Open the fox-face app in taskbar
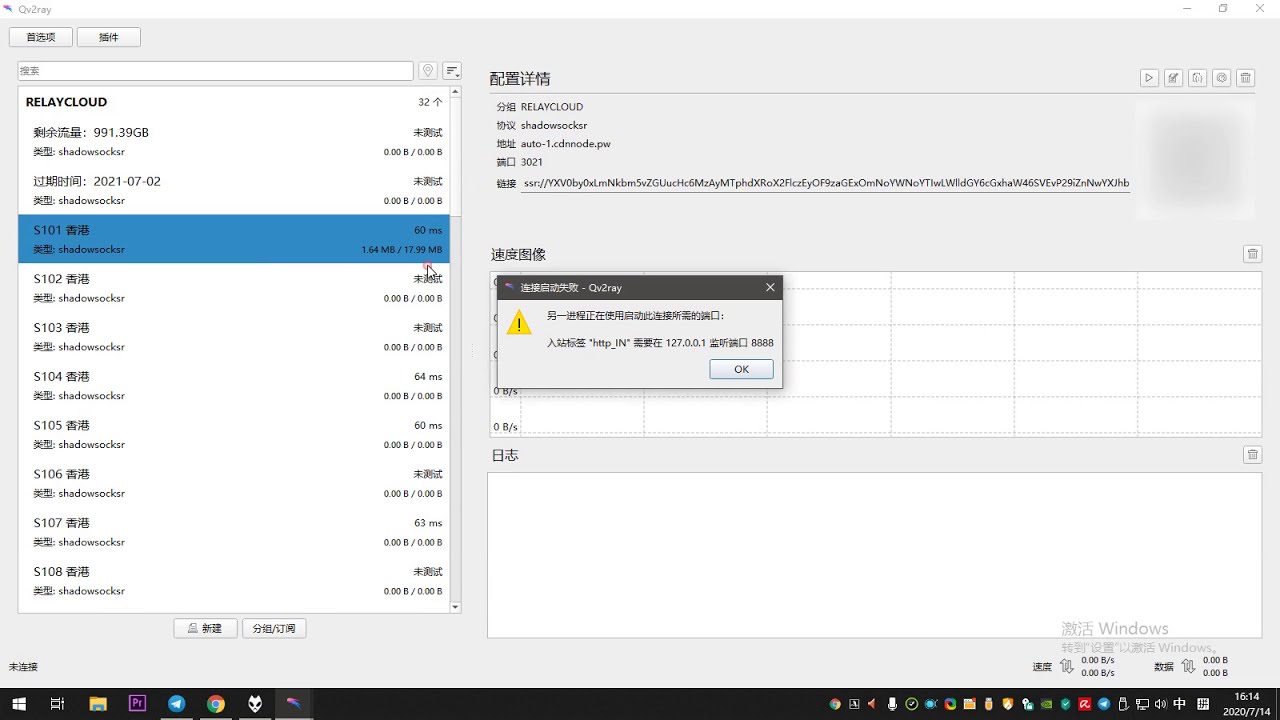The height and width of the screenshot is (720, 1280). point(255,704)
